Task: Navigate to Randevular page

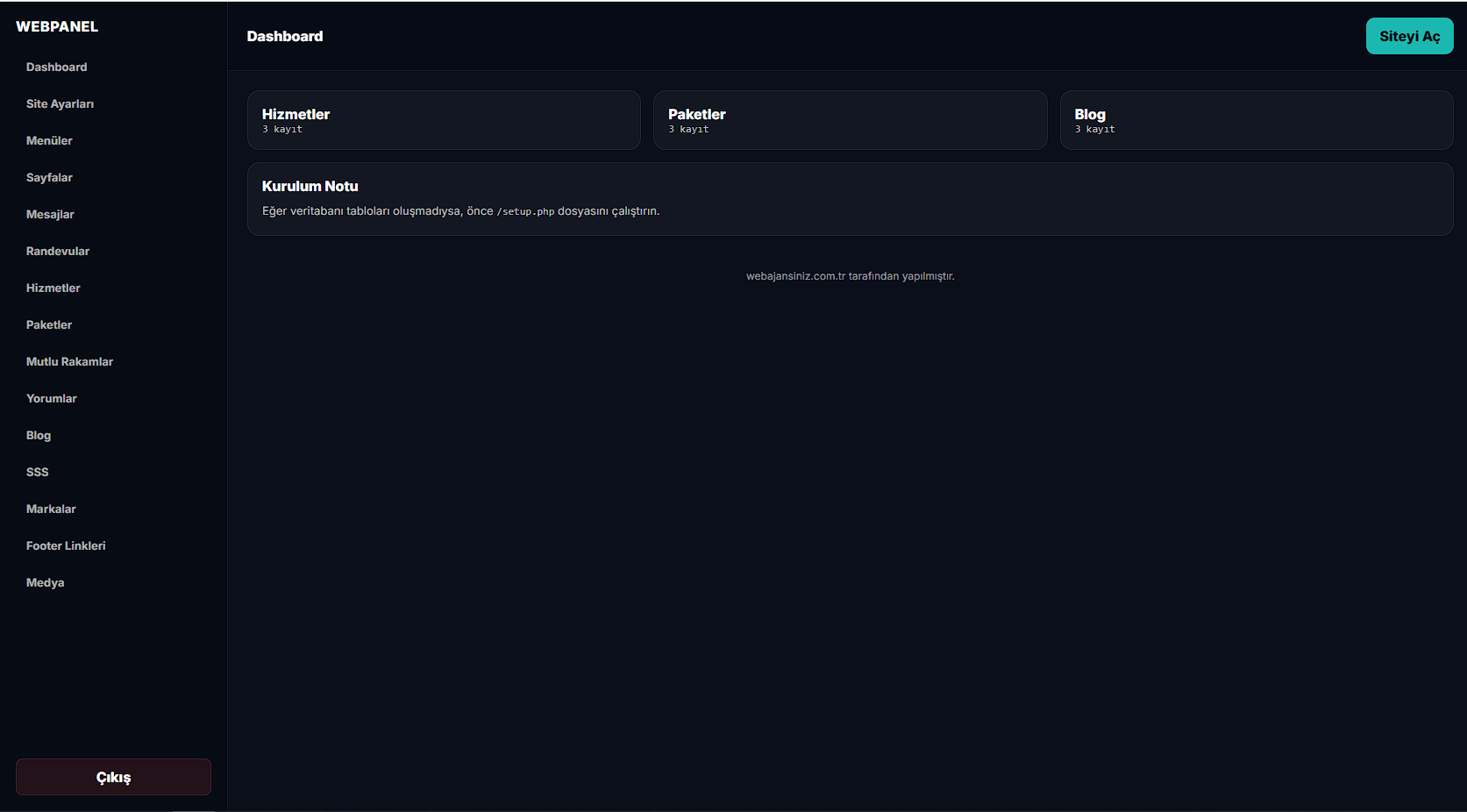Action: 58,252
